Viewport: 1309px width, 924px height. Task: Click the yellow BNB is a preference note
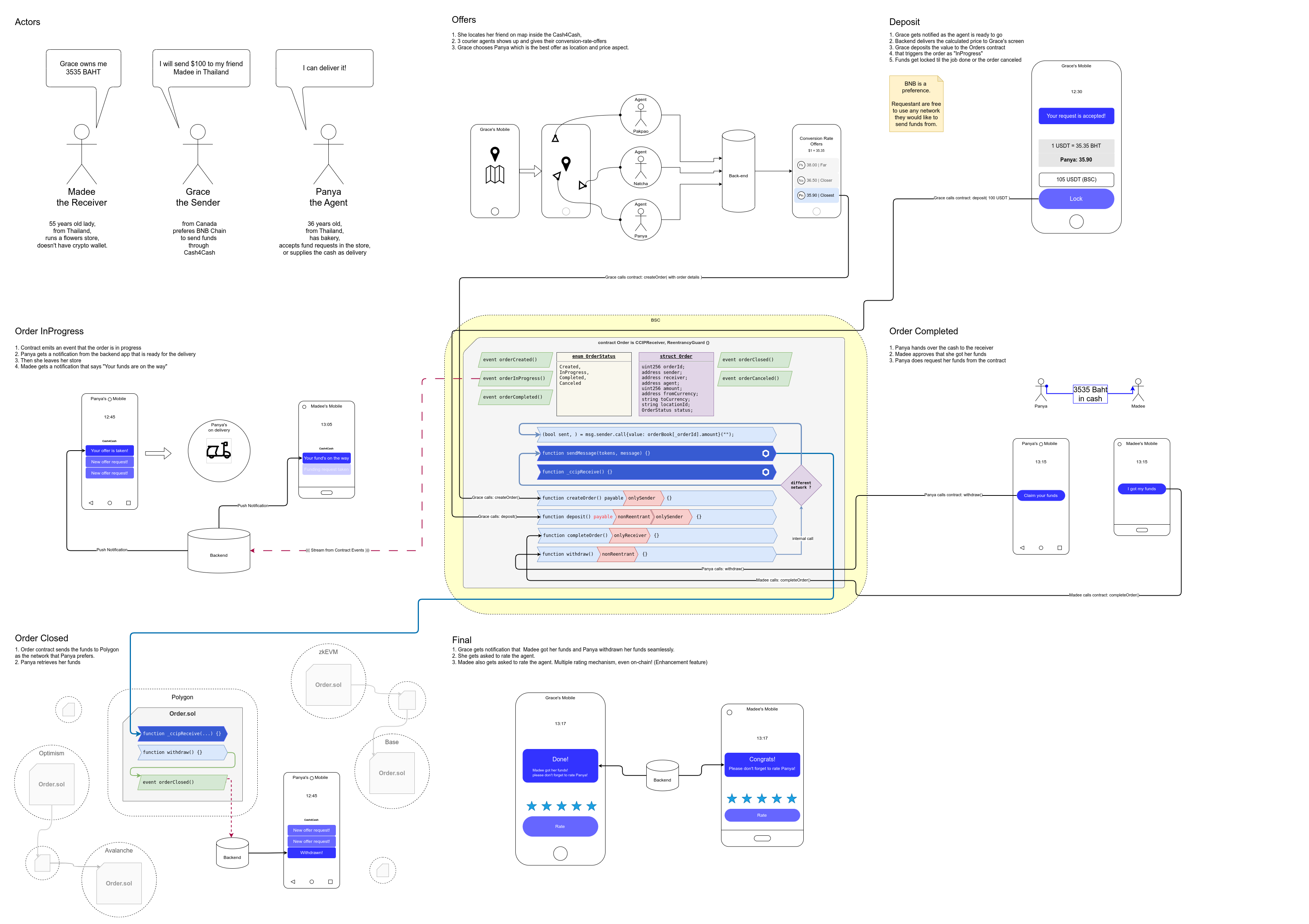tap(916, 104)
